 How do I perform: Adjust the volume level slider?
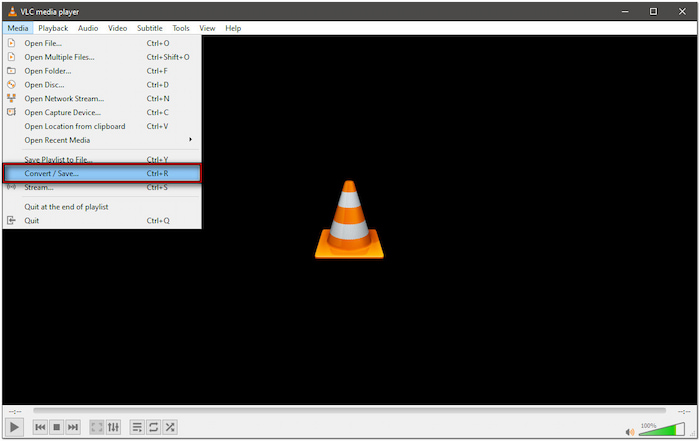click(662, 430)
